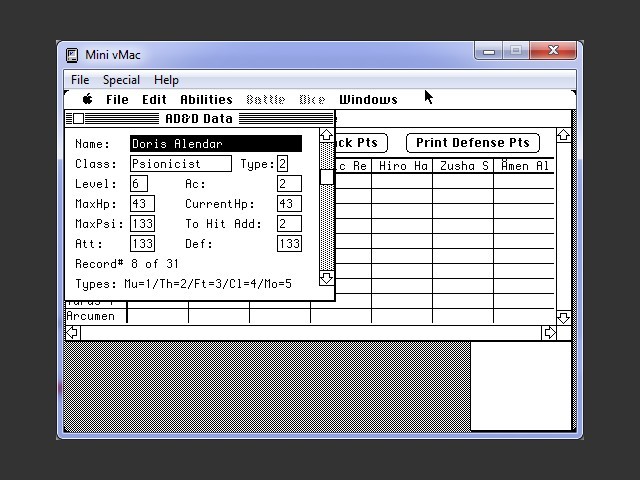
Task: Click down arrow of background window's vertical scrollbar
Action: (563, 318)
